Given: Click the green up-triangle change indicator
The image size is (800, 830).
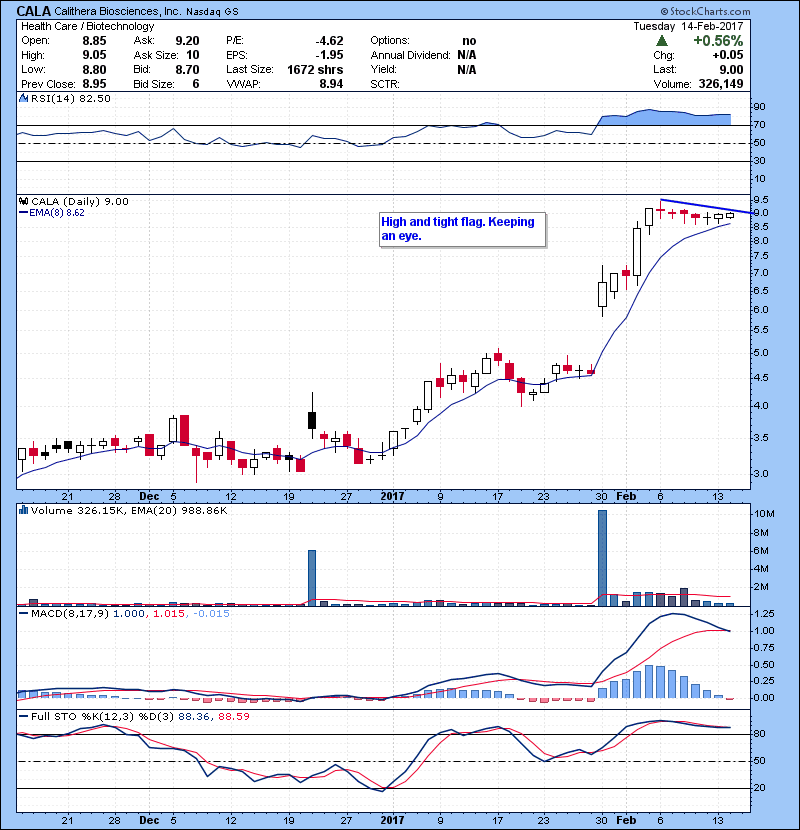Looking at the screenshot, I should click(661, 41).
